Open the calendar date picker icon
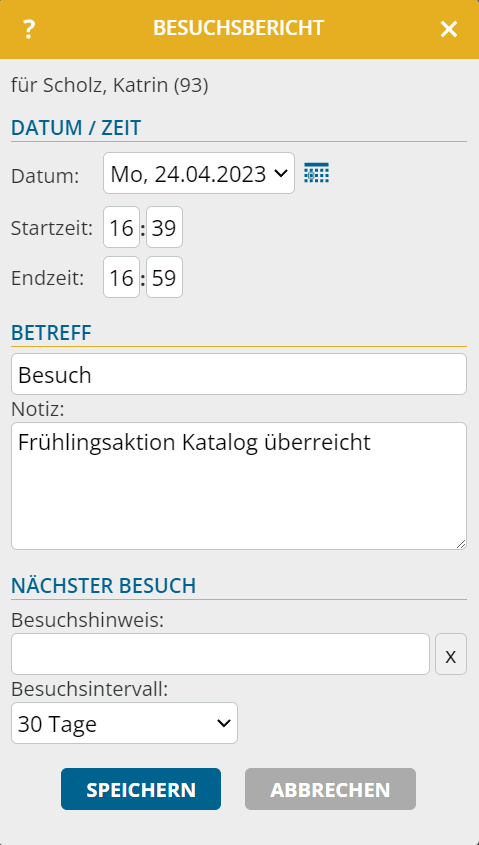 pos(317,173)
